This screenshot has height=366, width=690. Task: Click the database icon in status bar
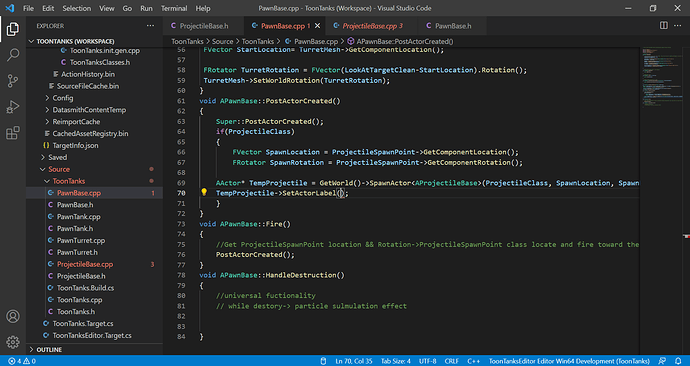click(x=323, y=361)
